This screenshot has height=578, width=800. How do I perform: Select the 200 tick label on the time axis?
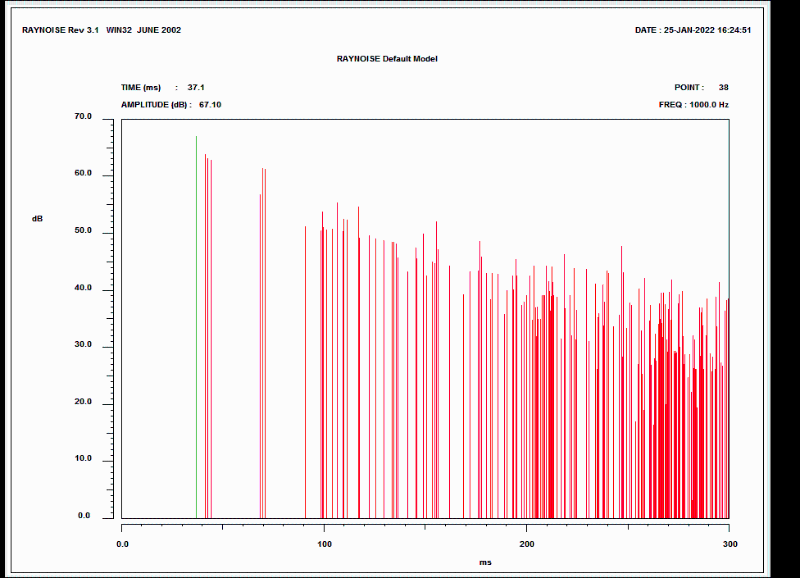(526, 544)
